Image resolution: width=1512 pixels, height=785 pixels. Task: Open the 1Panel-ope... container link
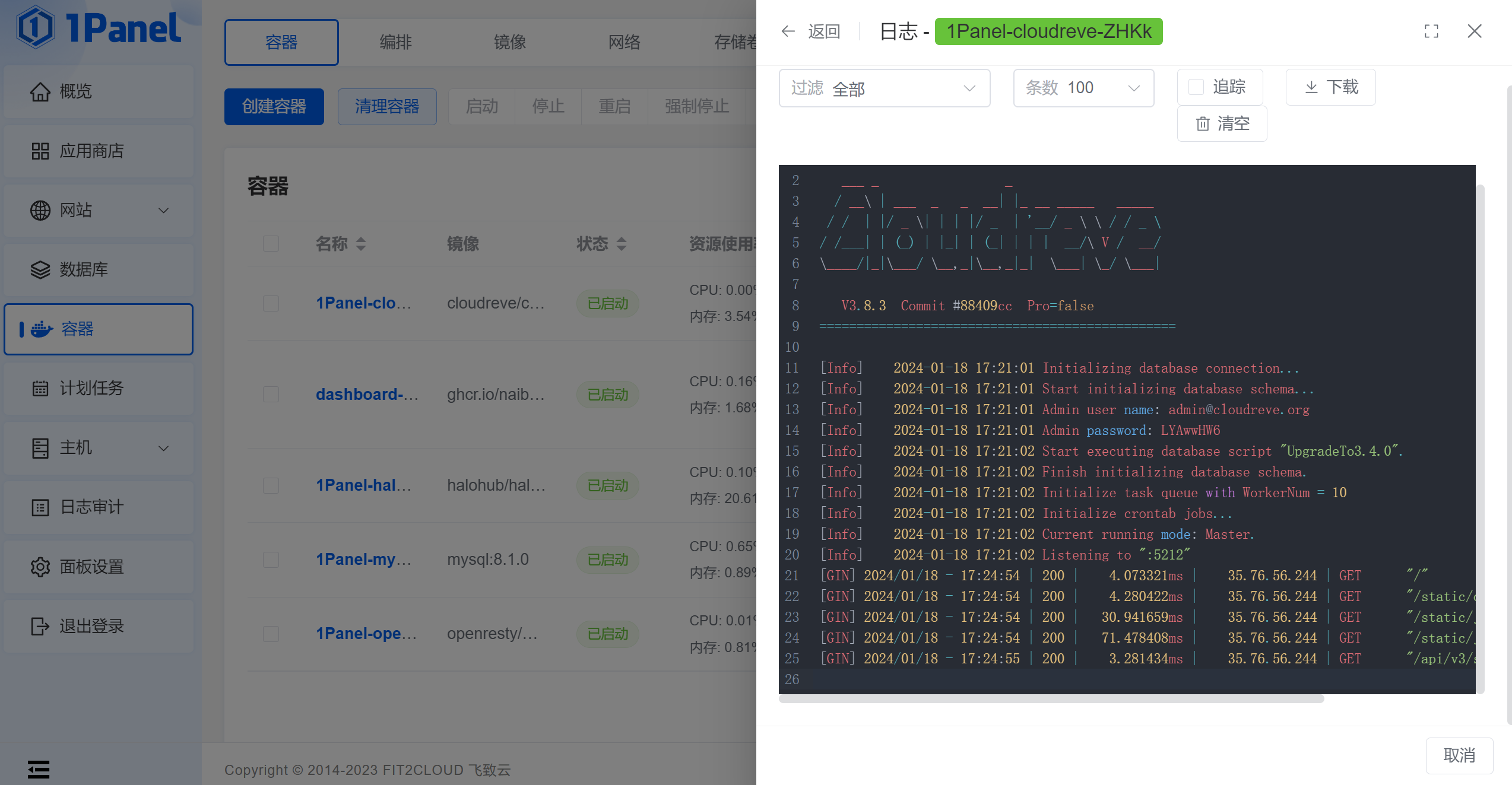366,634
